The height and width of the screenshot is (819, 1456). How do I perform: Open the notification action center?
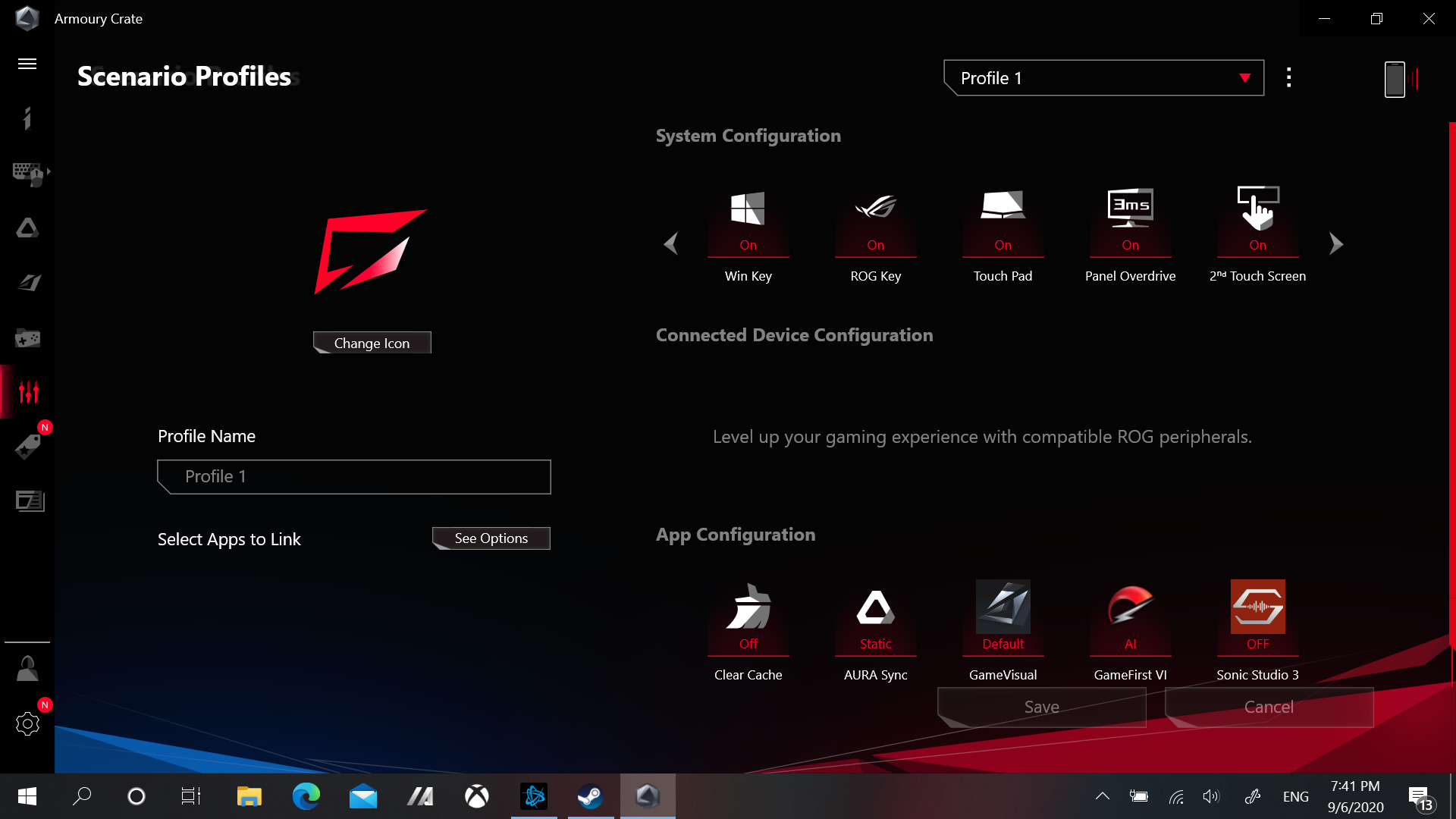point(1420,797)
